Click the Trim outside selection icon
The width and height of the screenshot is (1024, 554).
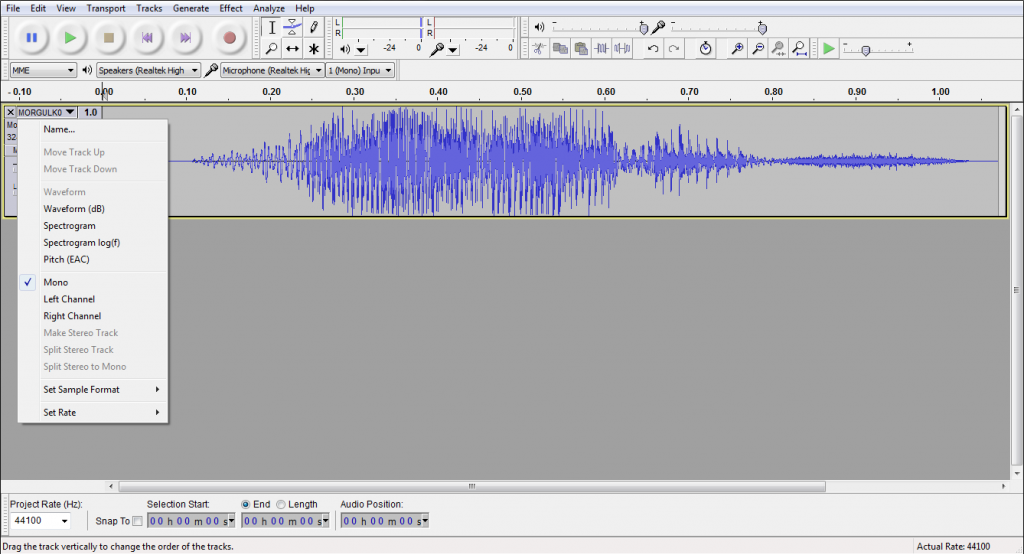coord(601,48)
